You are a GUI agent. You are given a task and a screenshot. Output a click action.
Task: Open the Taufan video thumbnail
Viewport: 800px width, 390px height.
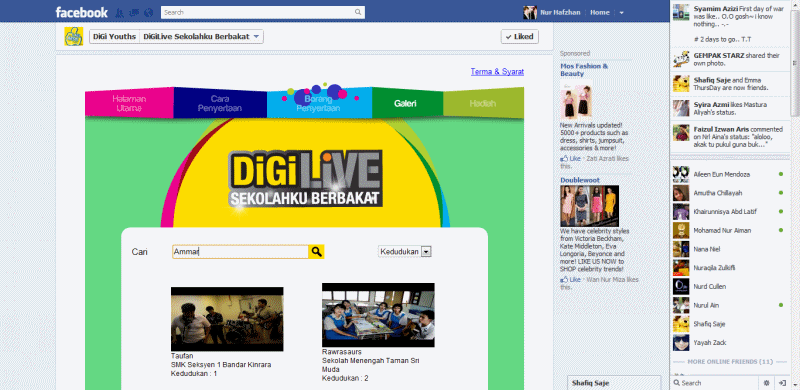click(227, 319)
